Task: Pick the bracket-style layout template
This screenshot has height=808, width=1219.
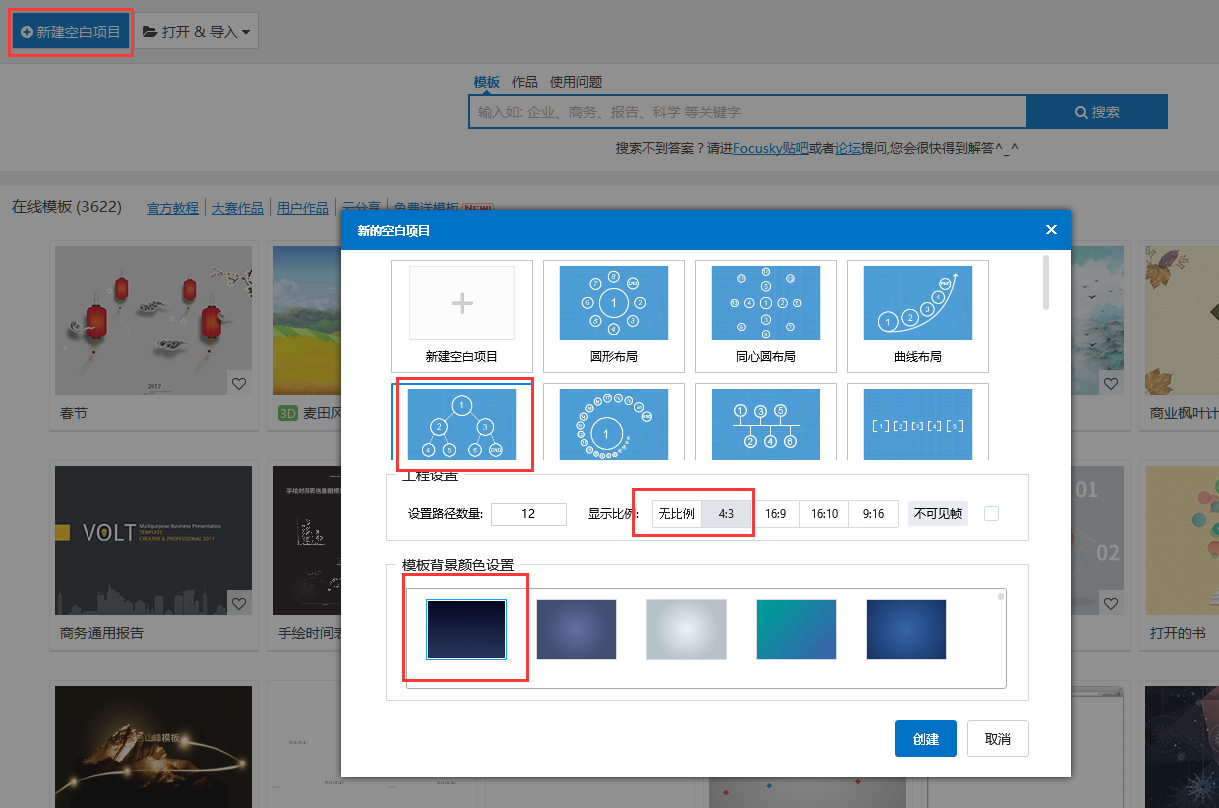Action: (917, 424)
